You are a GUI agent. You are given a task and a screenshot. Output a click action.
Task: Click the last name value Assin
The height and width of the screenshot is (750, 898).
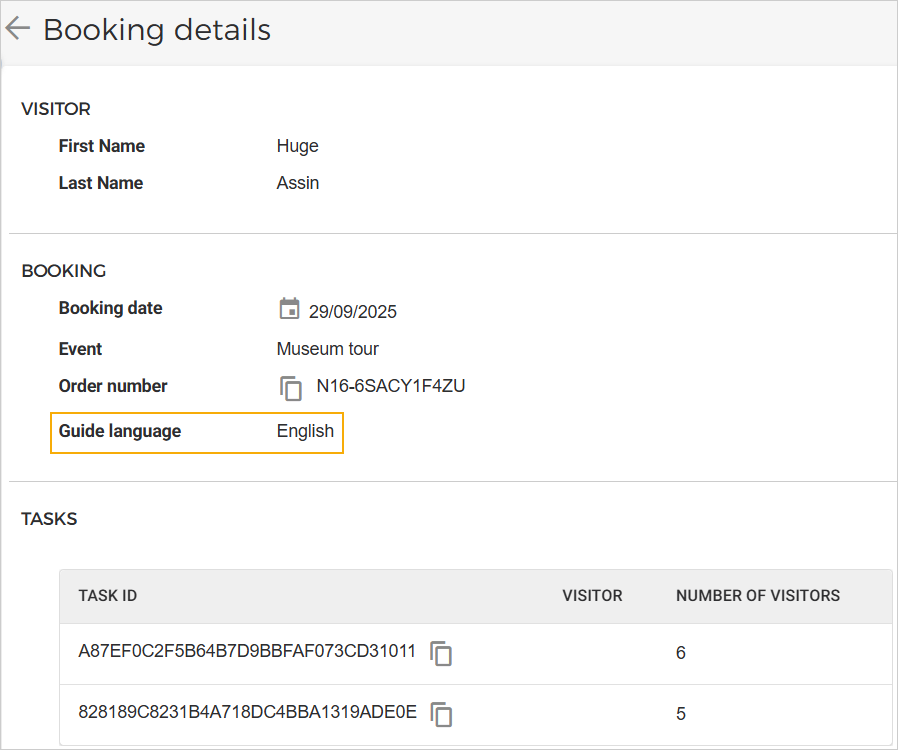pos(297,183)
